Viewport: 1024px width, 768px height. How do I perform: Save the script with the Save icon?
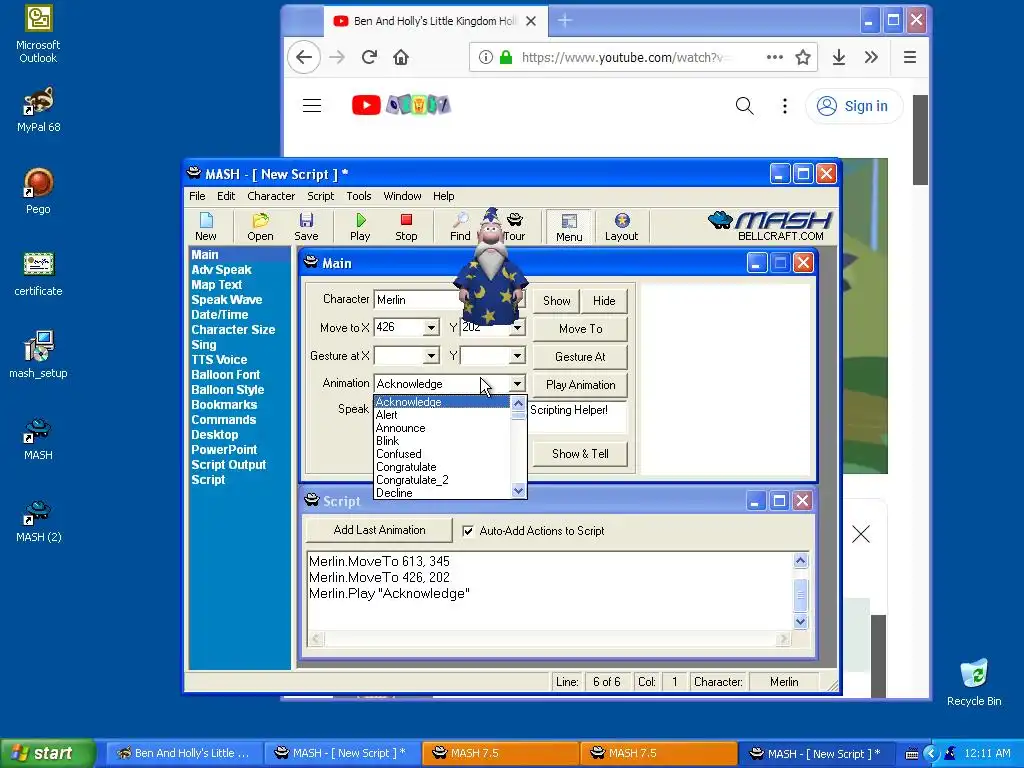tap(306, 226)
